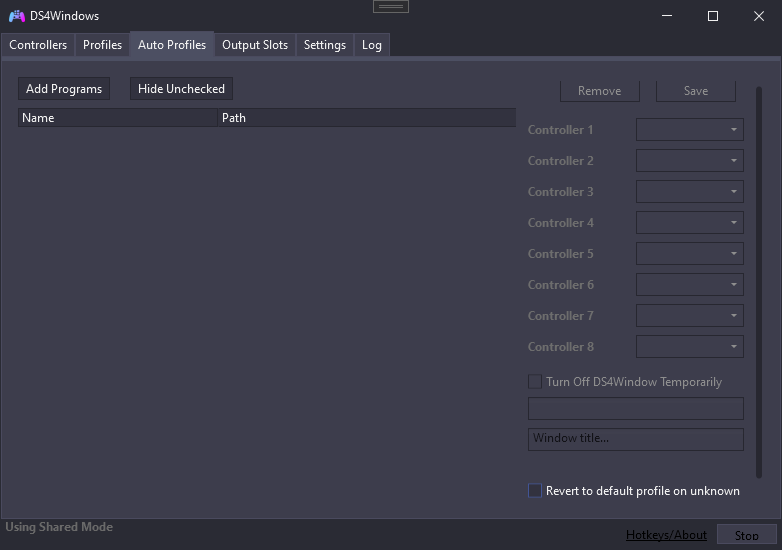Switch to the Controllers tab
782x550 pixels.
point(38,45)
